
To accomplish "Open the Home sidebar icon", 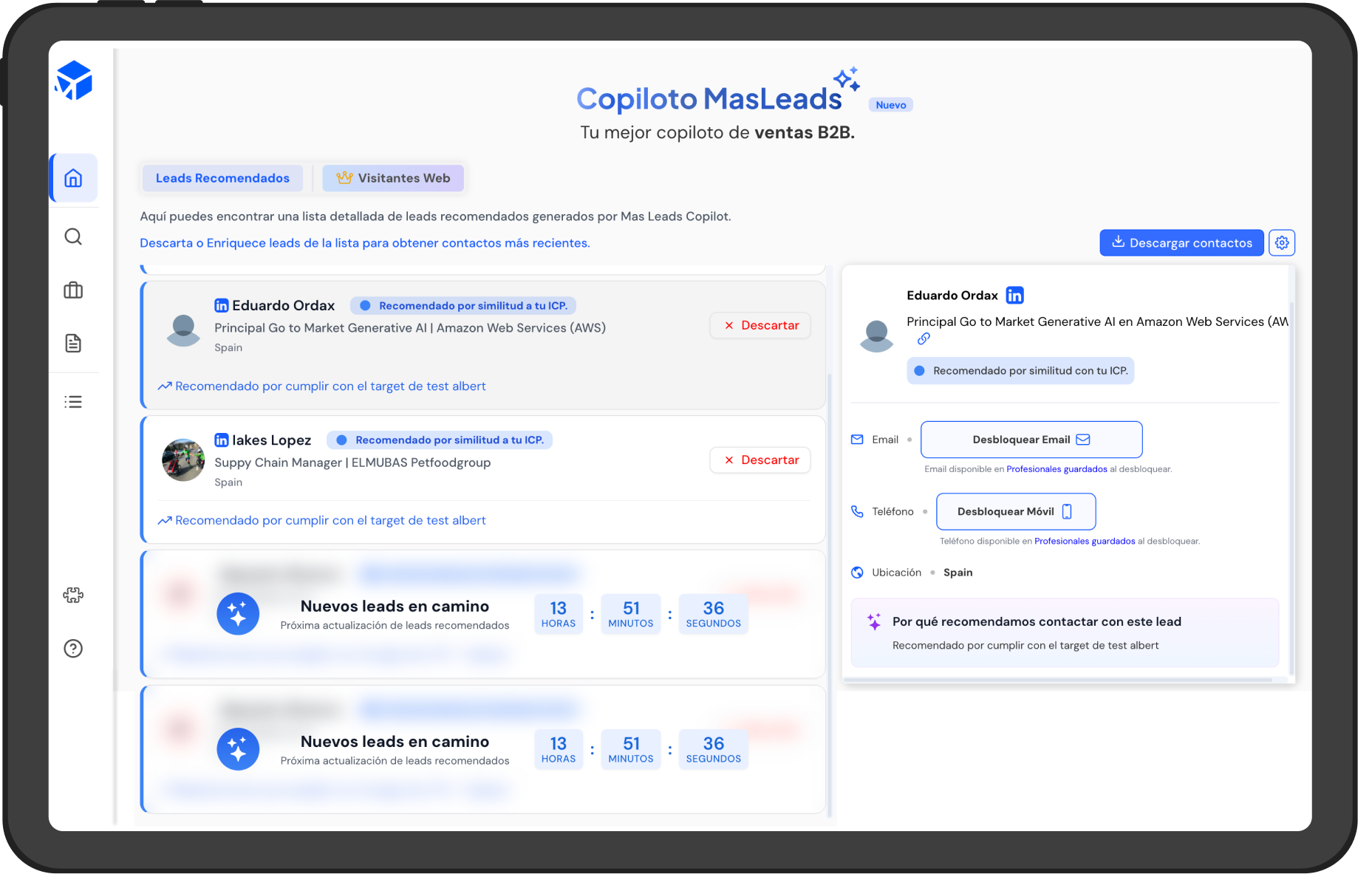I will point(73,178).
